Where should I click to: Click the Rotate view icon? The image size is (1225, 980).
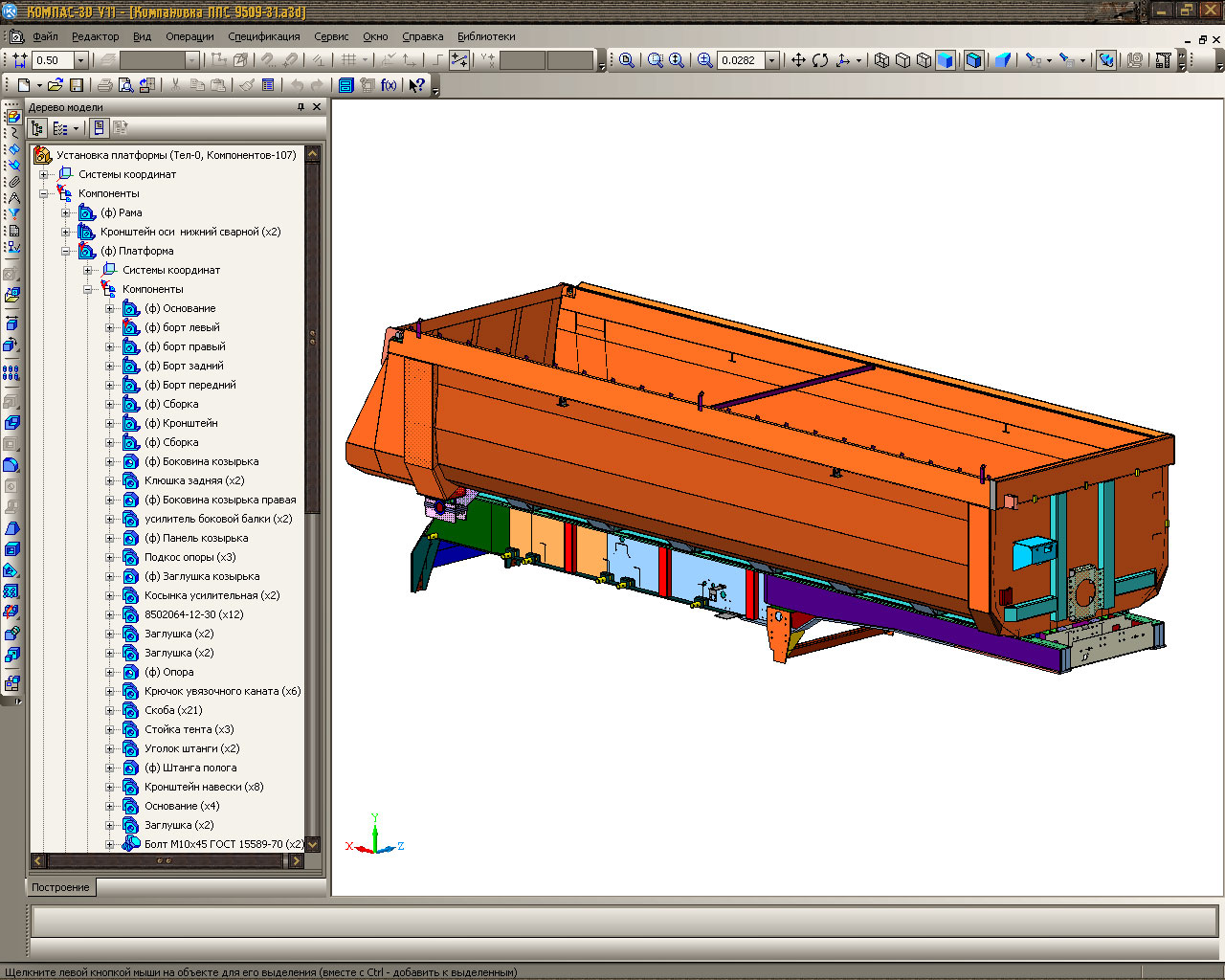[820, 60]
